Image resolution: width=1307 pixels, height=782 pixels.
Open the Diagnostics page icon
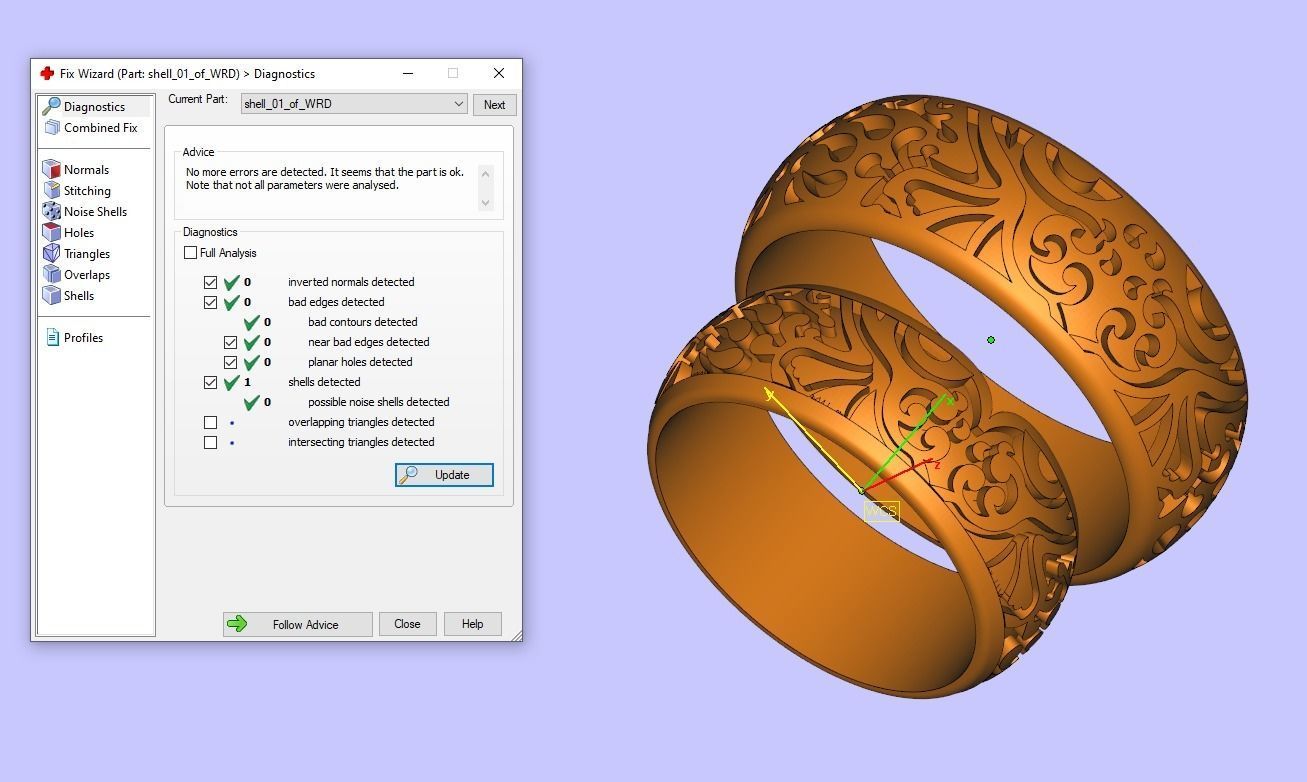[x=51, y=106]
